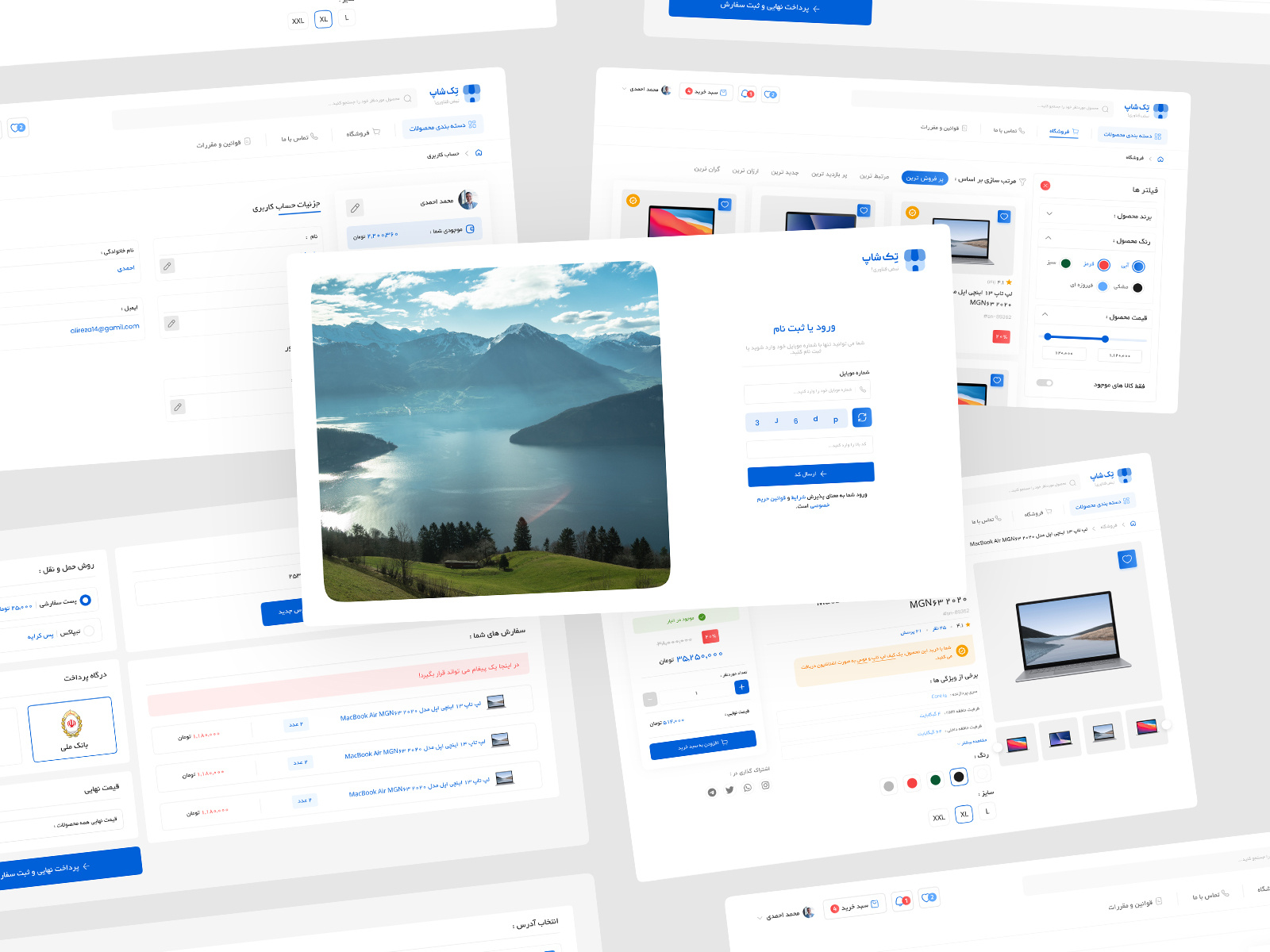Click the left handle of price slider
This screenshot has height=952, width=1270.
tap(1048, 336)
